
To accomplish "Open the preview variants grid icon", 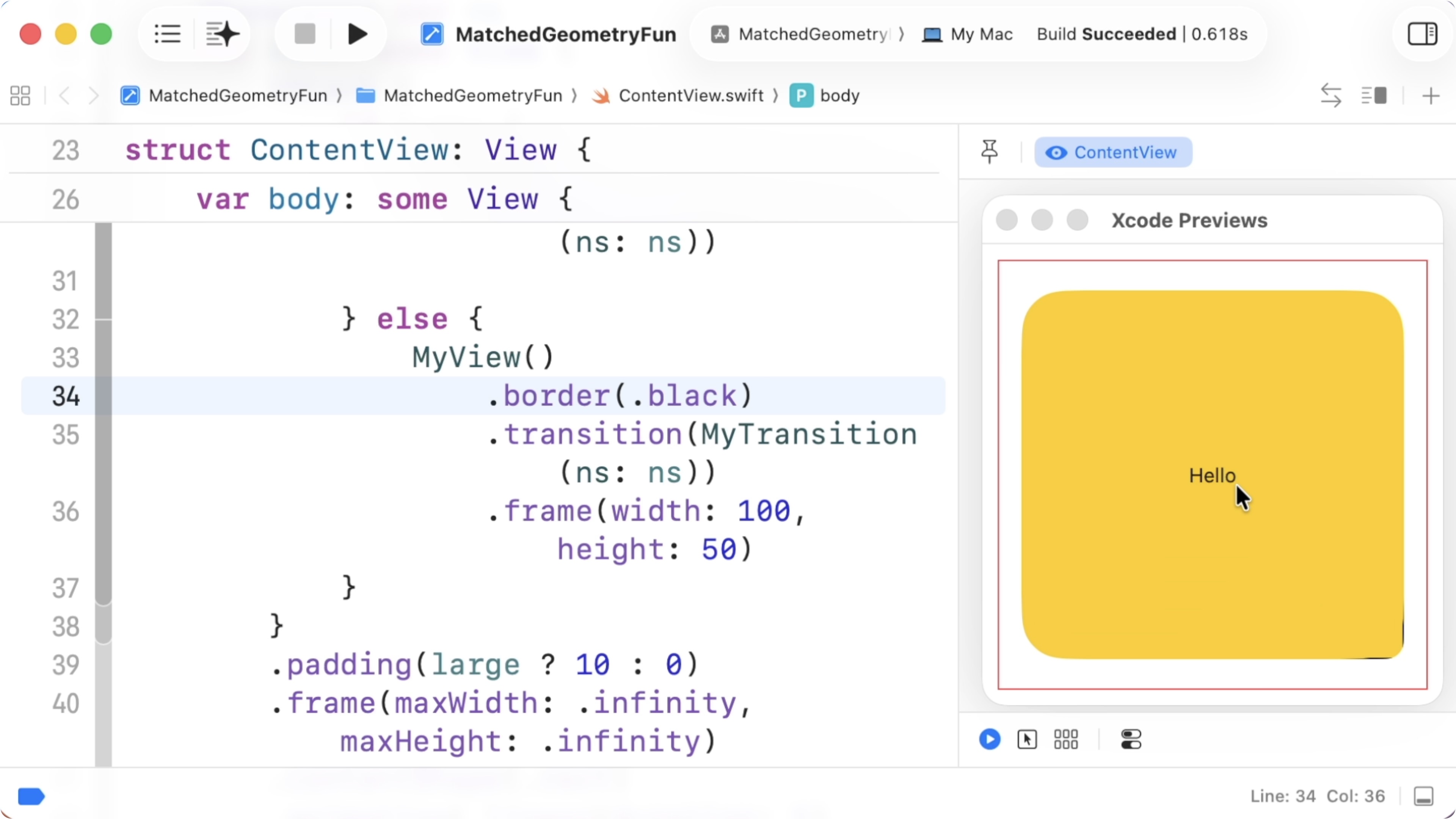I will (x=1065, y=739).
